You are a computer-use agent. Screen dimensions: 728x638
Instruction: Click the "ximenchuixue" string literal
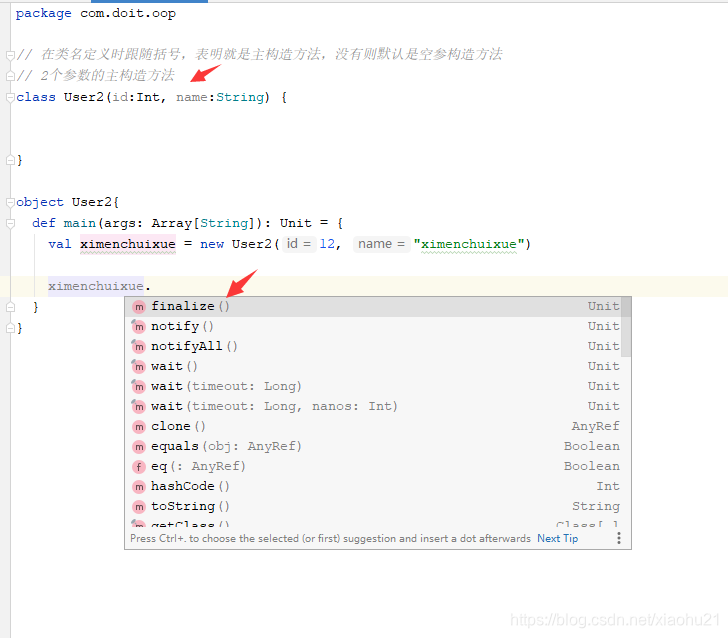[469, 244]
